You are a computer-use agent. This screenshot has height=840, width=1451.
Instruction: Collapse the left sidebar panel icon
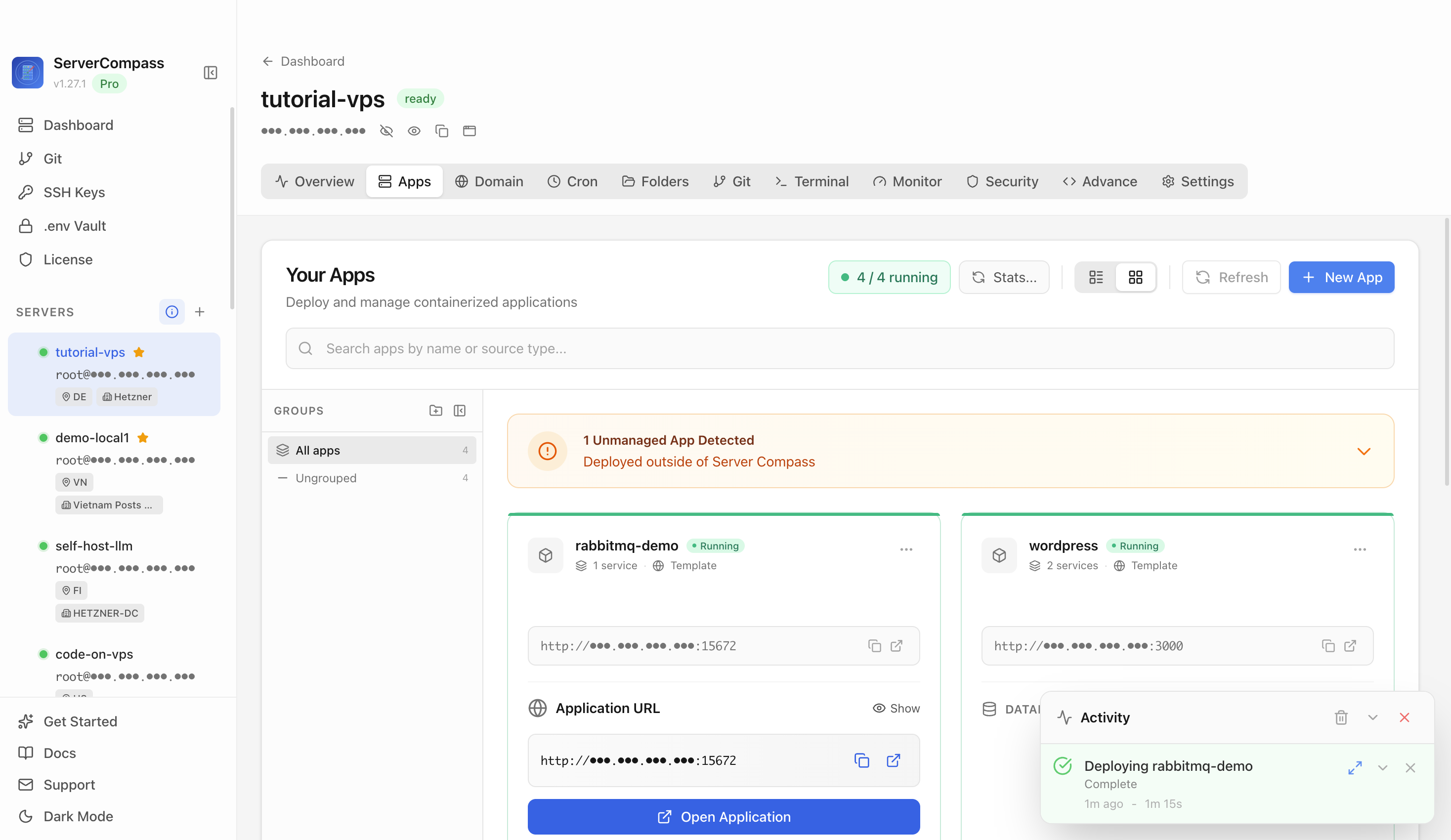coord(210,73)
